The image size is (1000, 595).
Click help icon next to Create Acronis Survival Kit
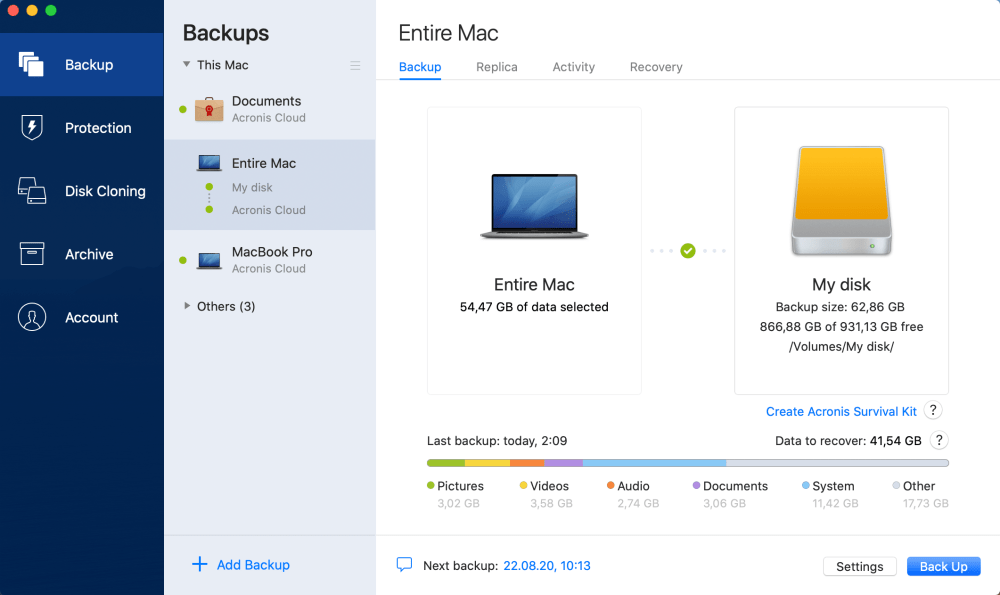(x=933, y=411)
